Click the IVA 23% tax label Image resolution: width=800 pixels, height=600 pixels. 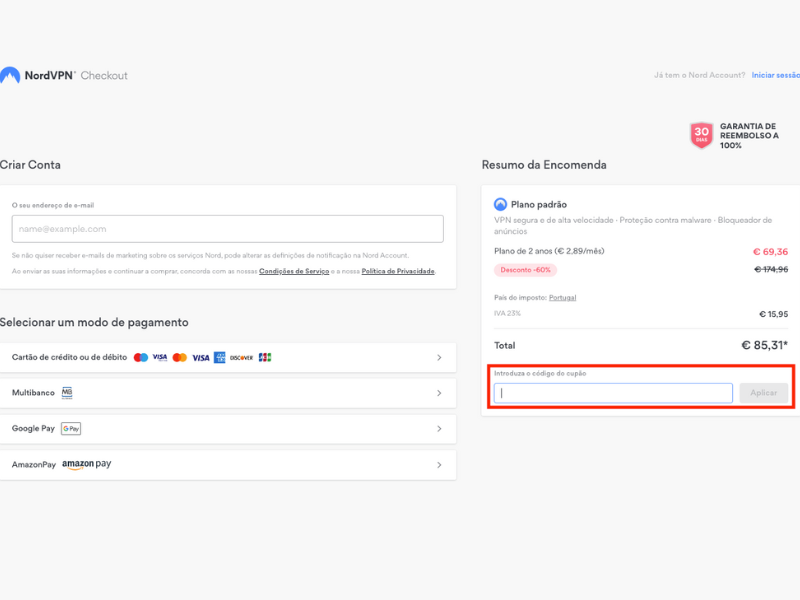point(507,313)
